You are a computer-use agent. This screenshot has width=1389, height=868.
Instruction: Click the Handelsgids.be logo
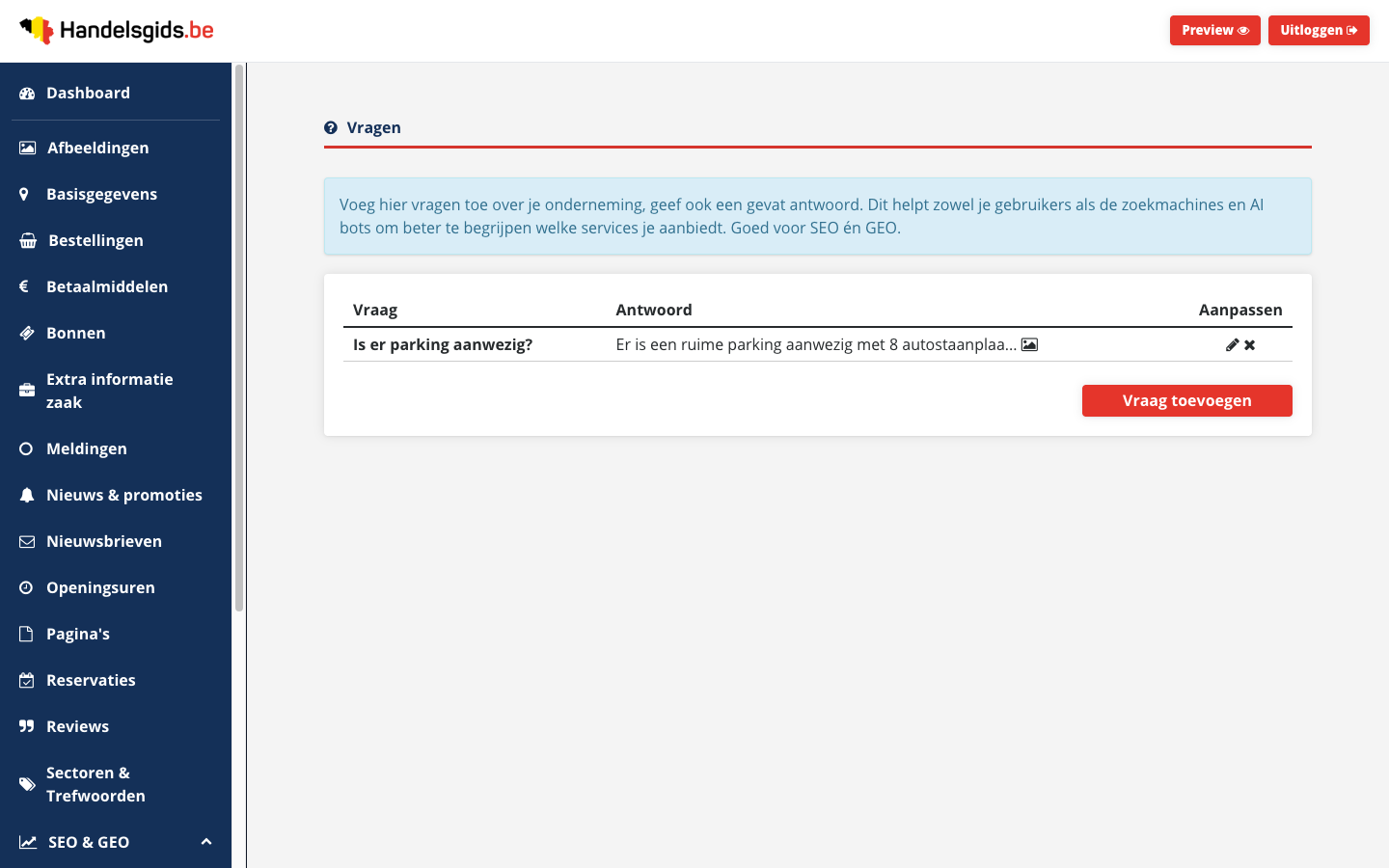coord(117,30)
